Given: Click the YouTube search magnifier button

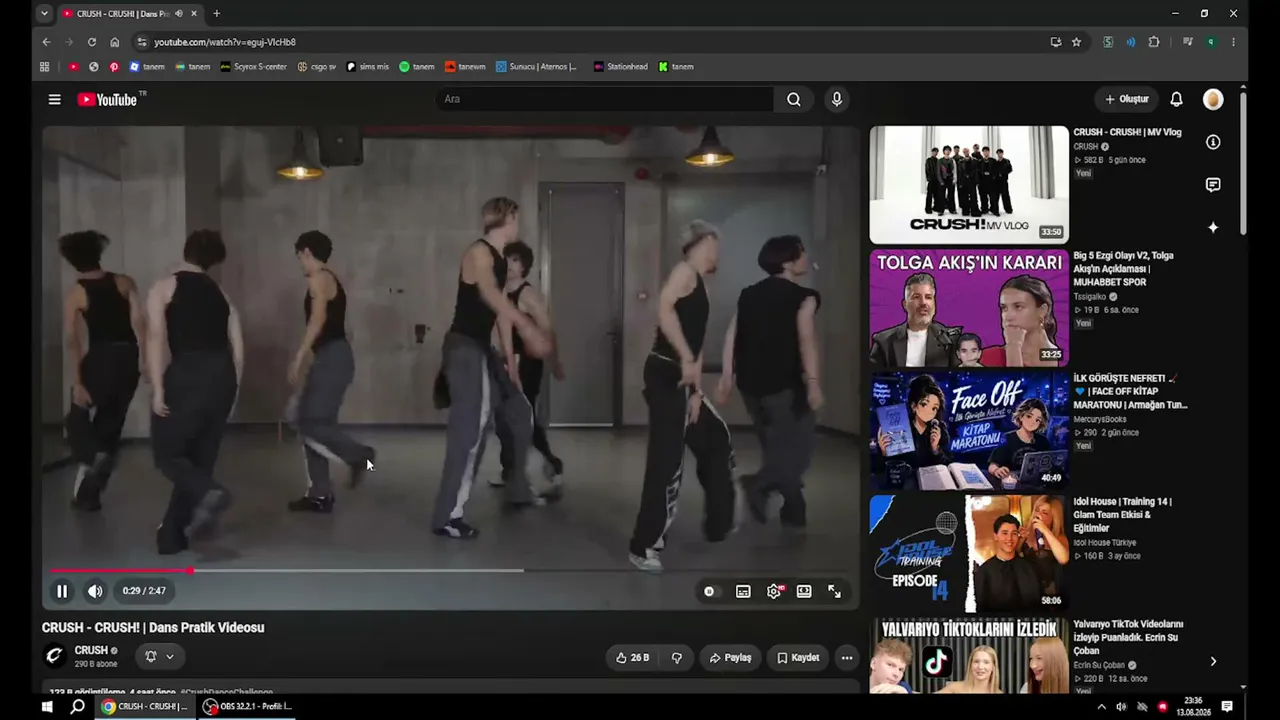Looking at the screenshot, I should 794,99.
